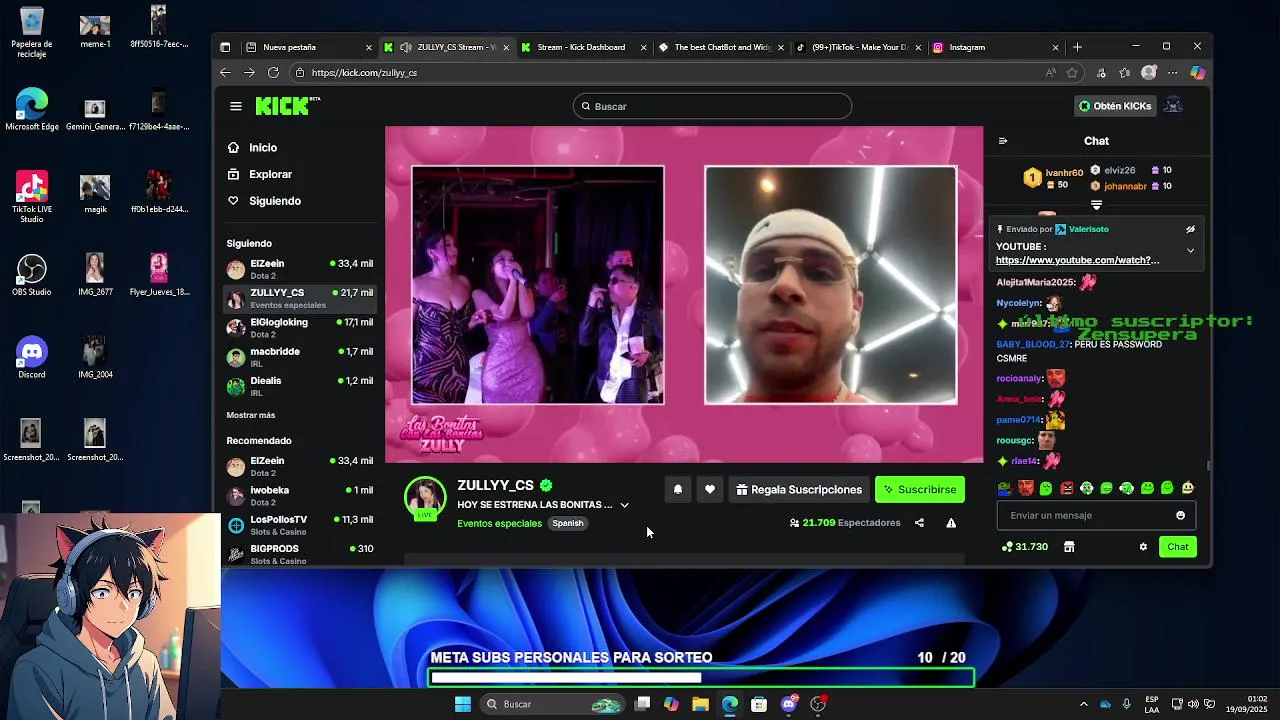Open chat settings gear
Image resolution: width=1280 pixels, height=720 pixels.
pyautogui.click(x=1143, y=547)
